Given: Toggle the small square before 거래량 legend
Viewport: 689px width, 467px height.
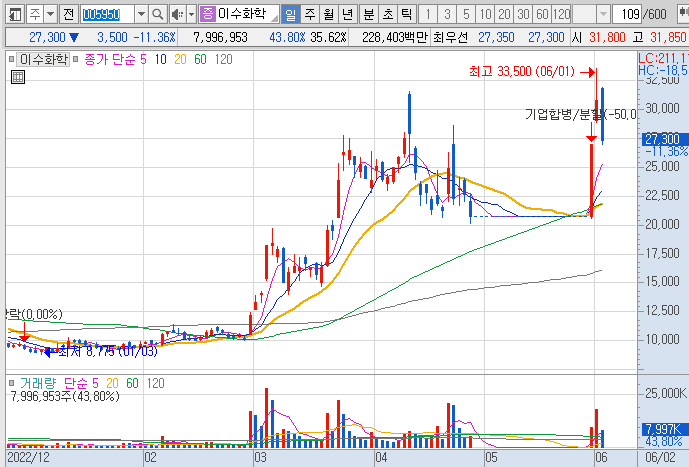Looking at the screenshot, I should [x=11, y=383].
